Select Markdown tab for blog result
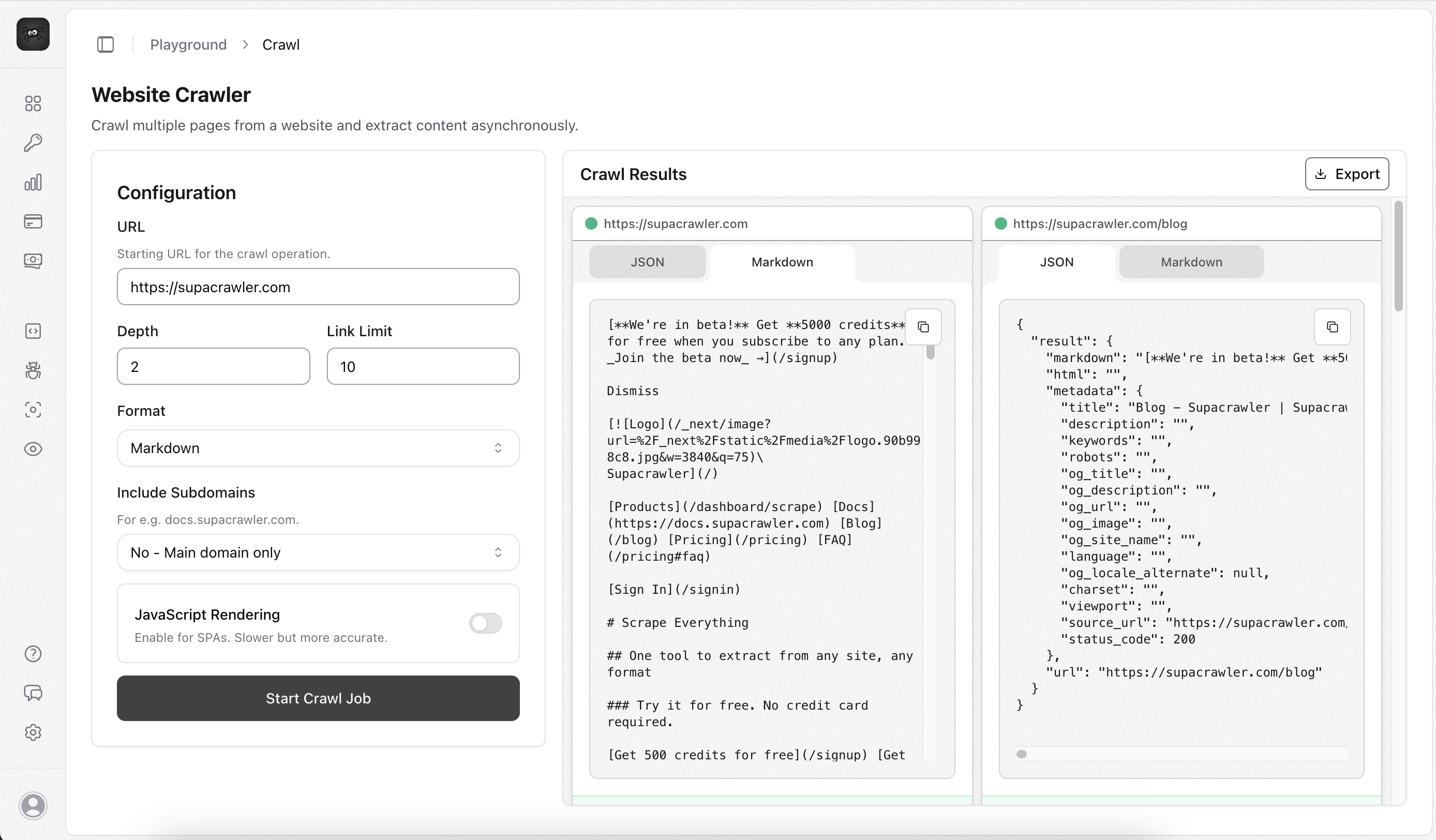The width and height of the screenshot is (1436, 840). (1191, 262)
